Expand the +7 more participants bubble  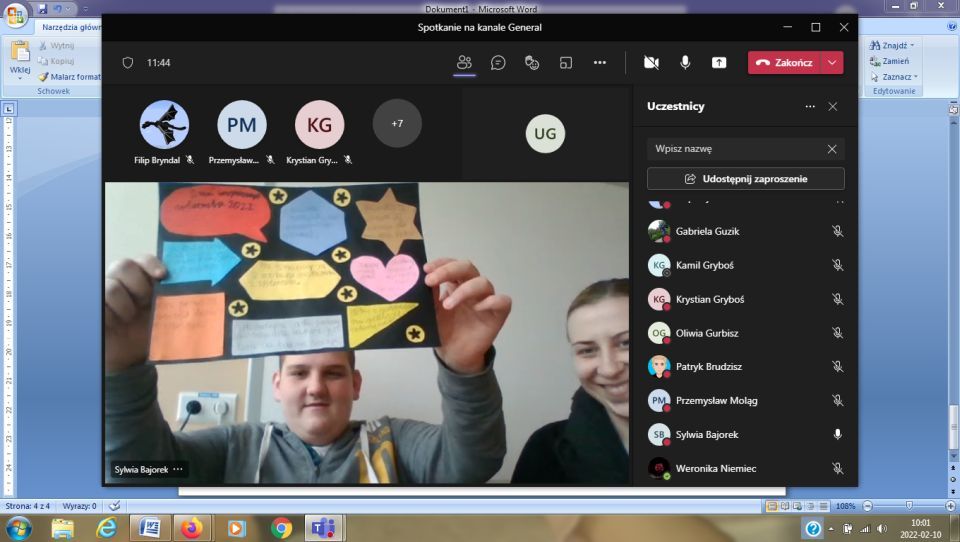[397, 123]
